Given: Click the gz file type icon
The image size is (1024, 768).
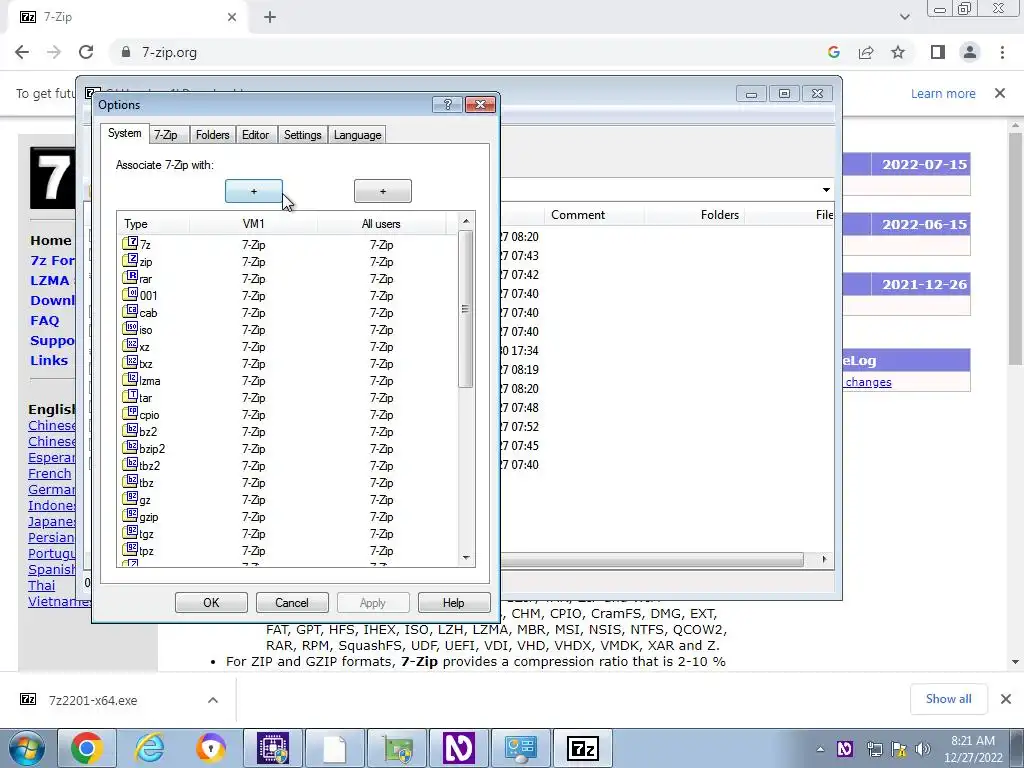Looking at the screenshot, I should (x=130, y=498).
